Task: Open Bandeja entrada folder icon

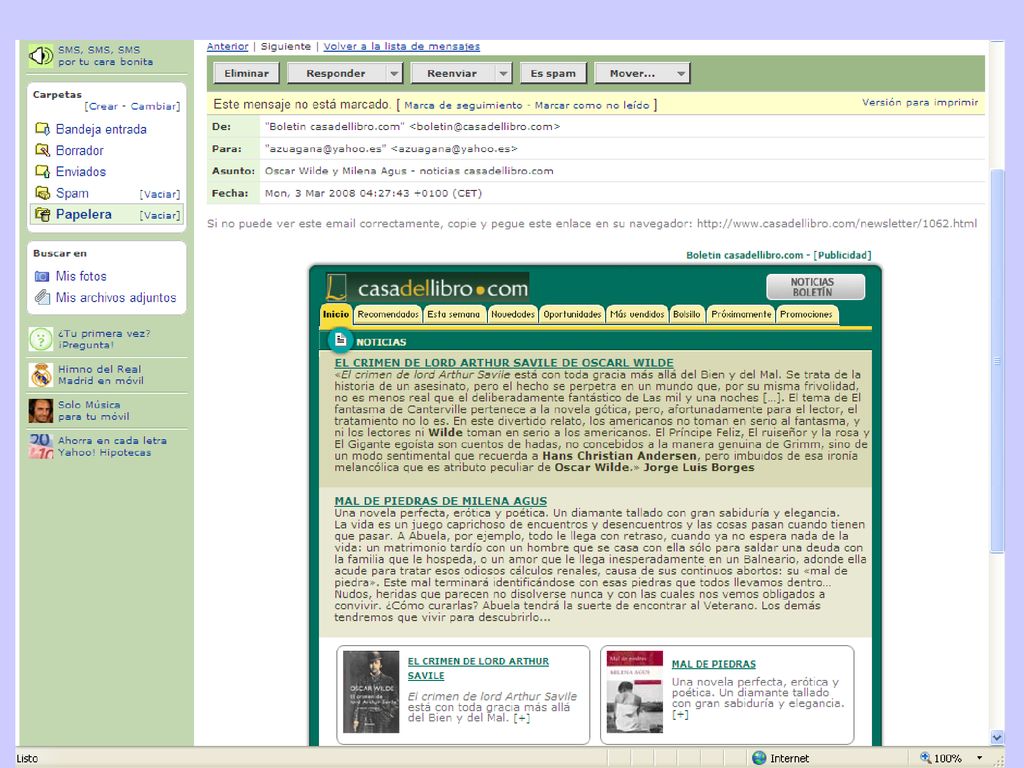Action: tap(42, 129)
